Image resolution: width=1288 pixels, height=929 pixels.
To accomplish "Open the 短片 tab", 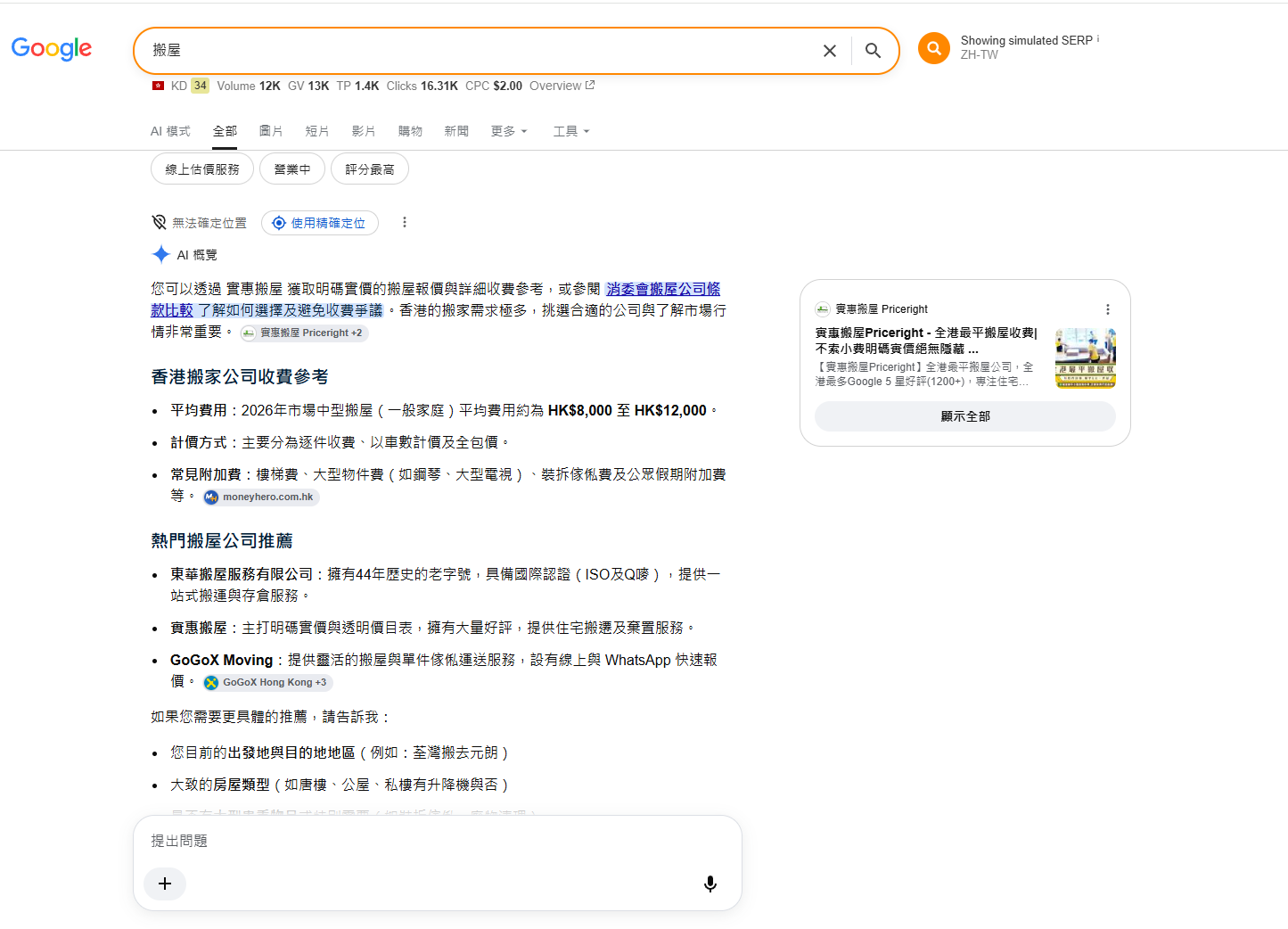I will tap(317, 131).
